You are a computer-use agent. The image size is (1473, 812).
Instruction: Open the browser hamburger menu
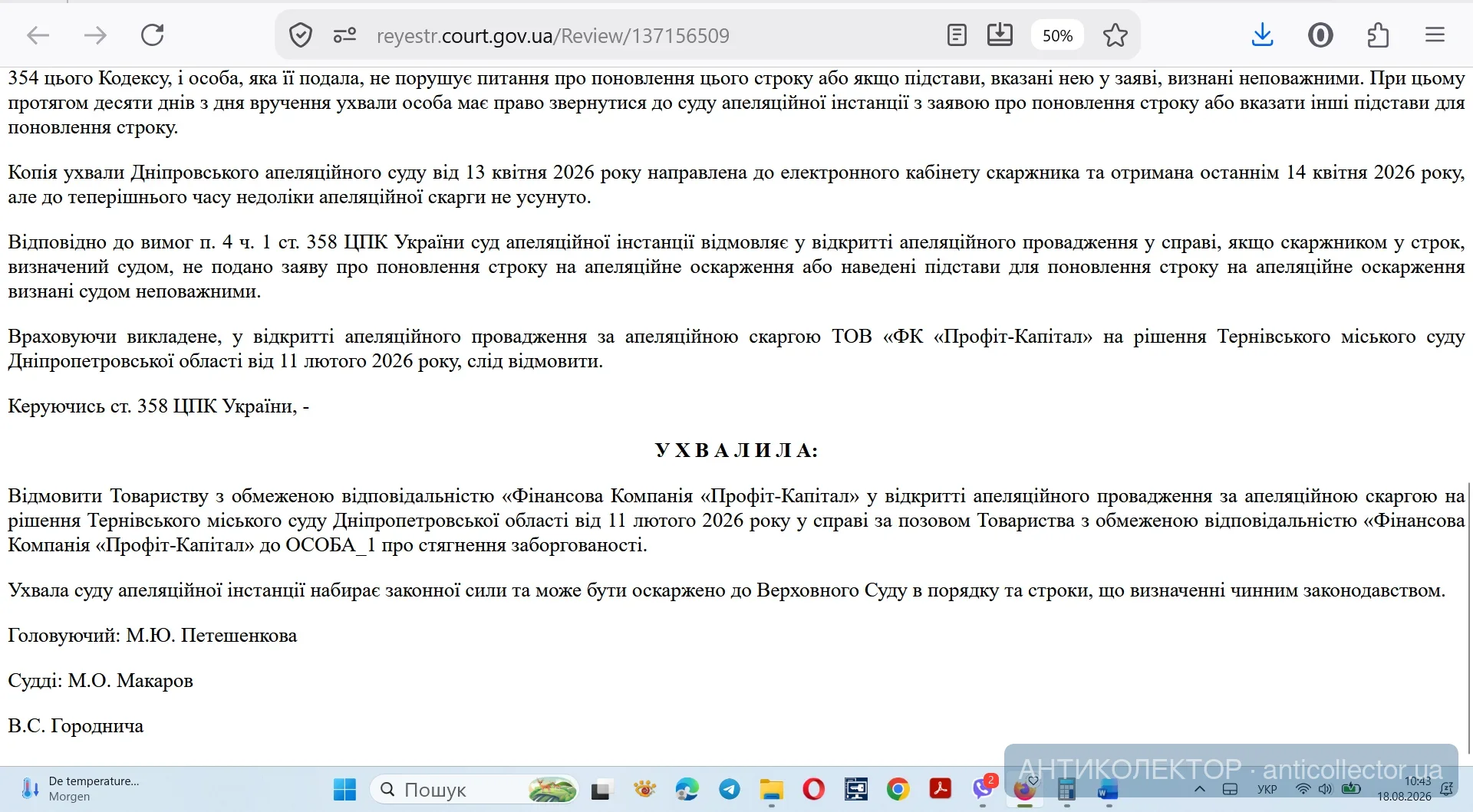tap(1435, 35)
